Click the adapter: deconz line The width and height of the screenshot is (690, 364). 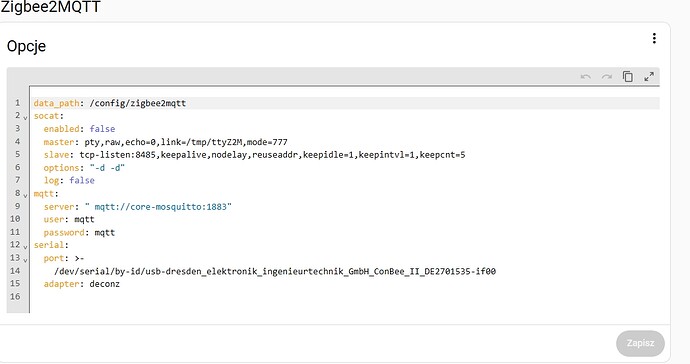pos(81,284)
